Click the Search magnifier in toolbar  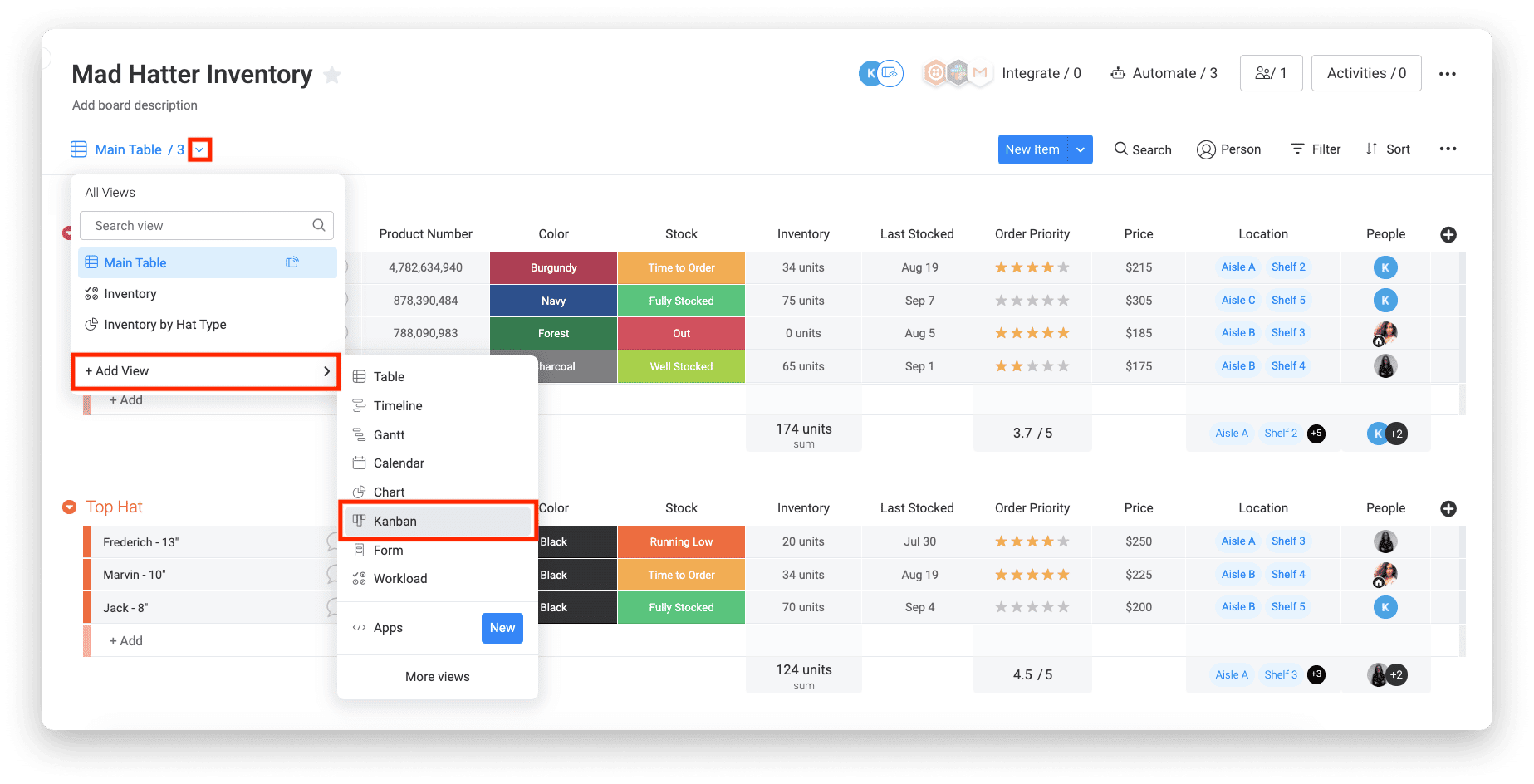tap(1121, 149)
